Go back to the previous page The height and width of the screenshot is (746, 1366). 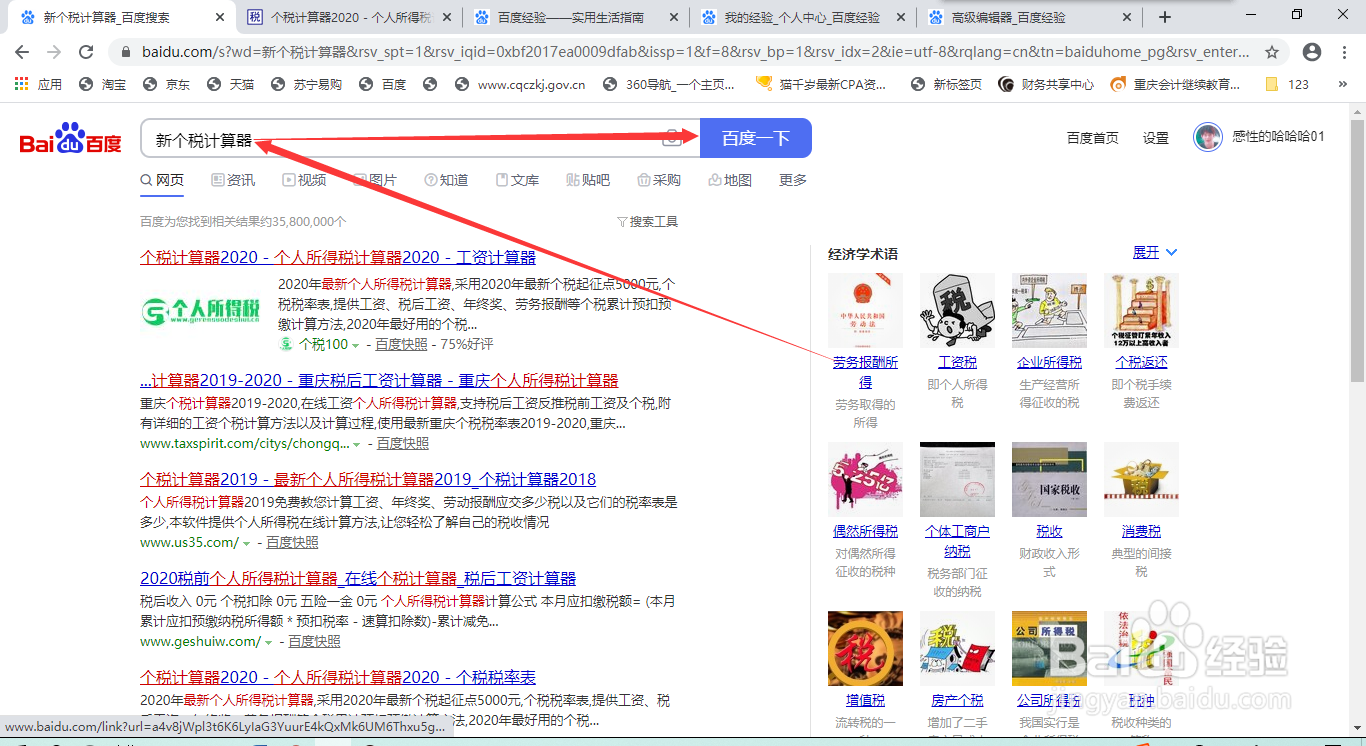22,52
